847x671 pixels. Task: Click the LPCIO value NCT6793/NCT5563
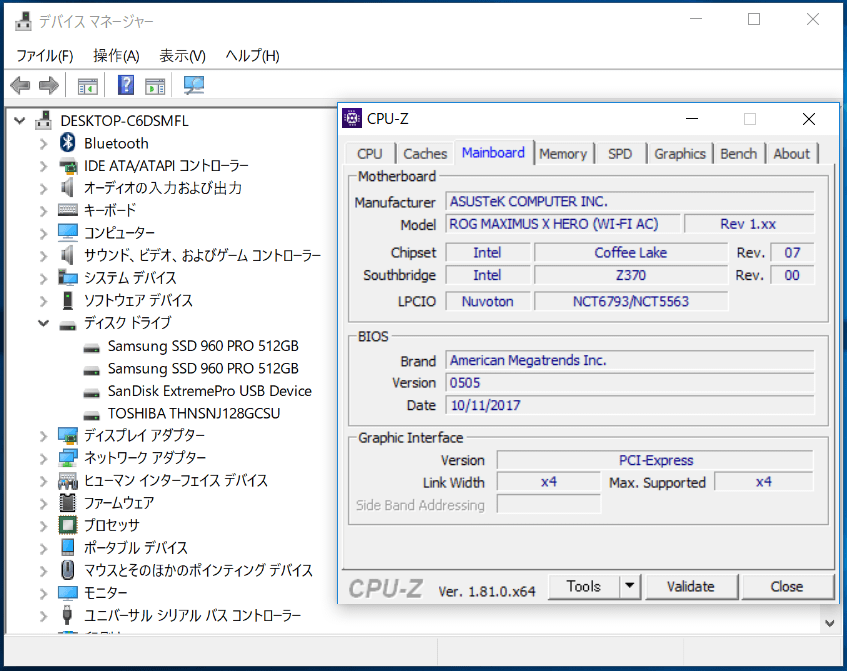coord(631,301)
